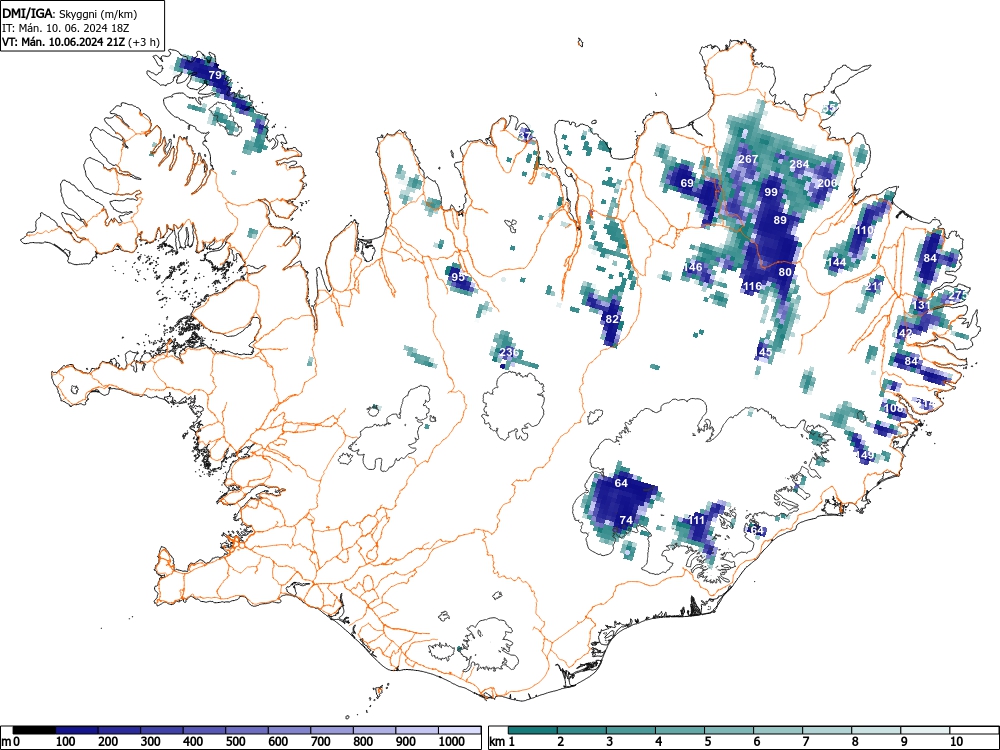Click the map value 95

[458, 277]
